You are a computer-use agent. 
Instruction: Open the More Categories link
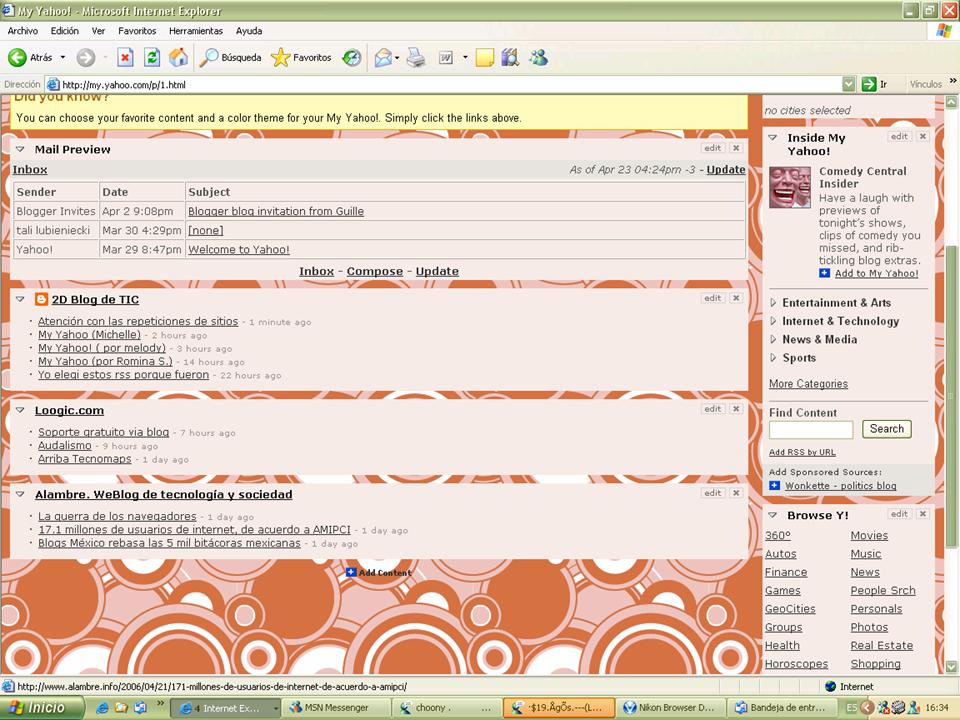(808, 384)
